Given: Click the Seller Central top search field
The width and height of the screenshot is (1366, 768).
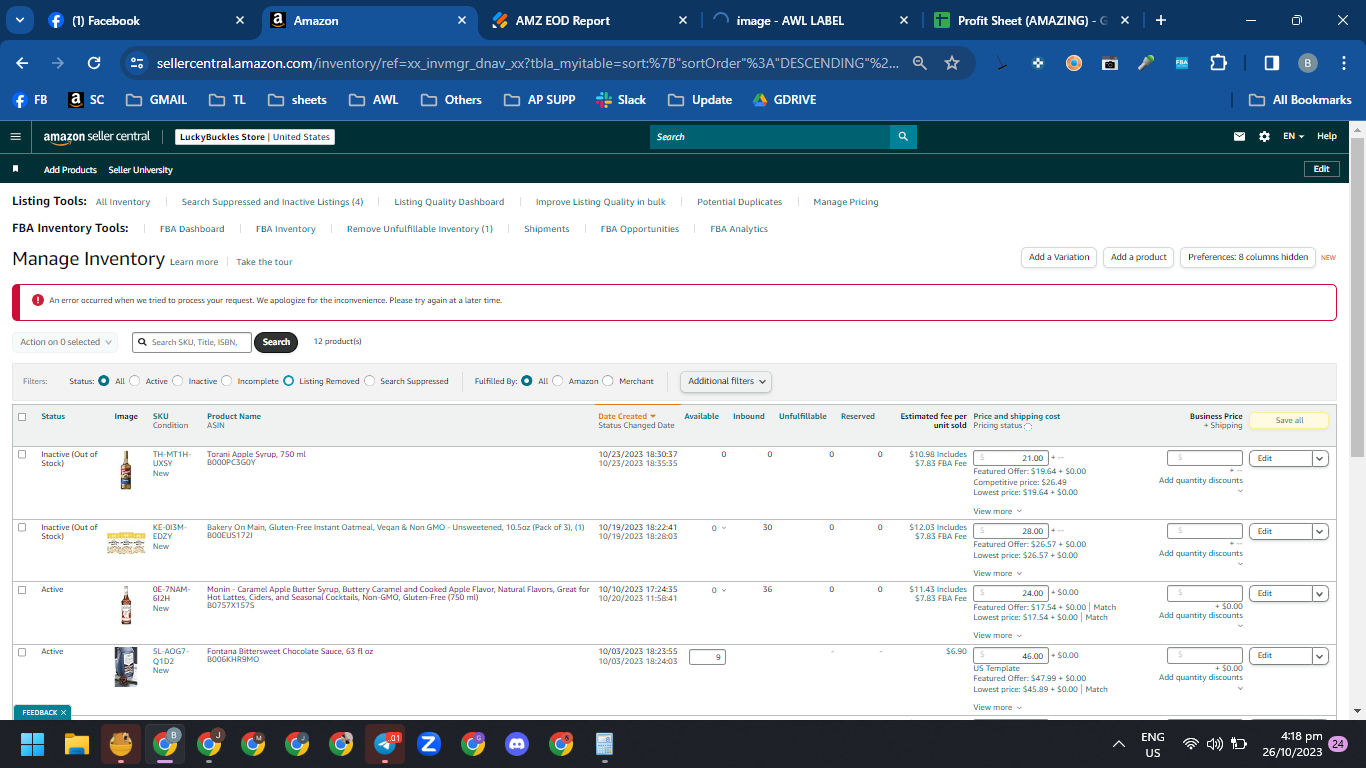Looking at the screenshot, I should (x=770, y=137).
